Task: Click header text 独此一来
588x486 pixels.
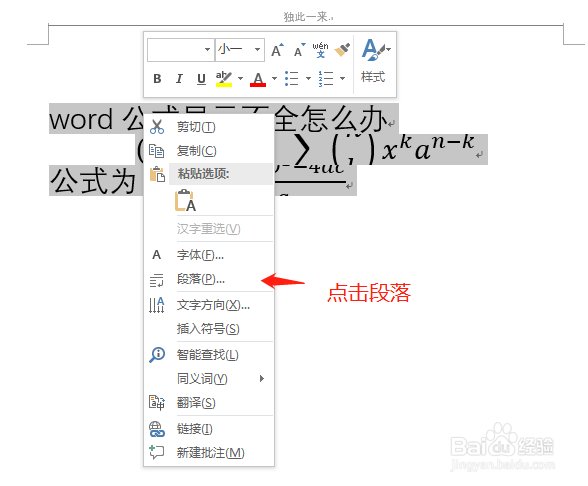Action: coord(305,17)
